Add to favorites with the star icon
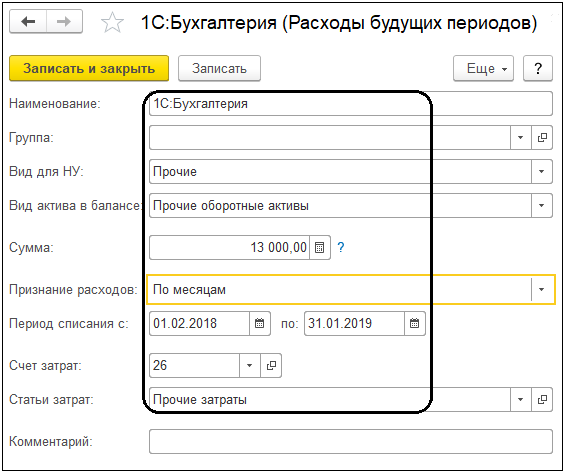565x473 pixels. 112,22
